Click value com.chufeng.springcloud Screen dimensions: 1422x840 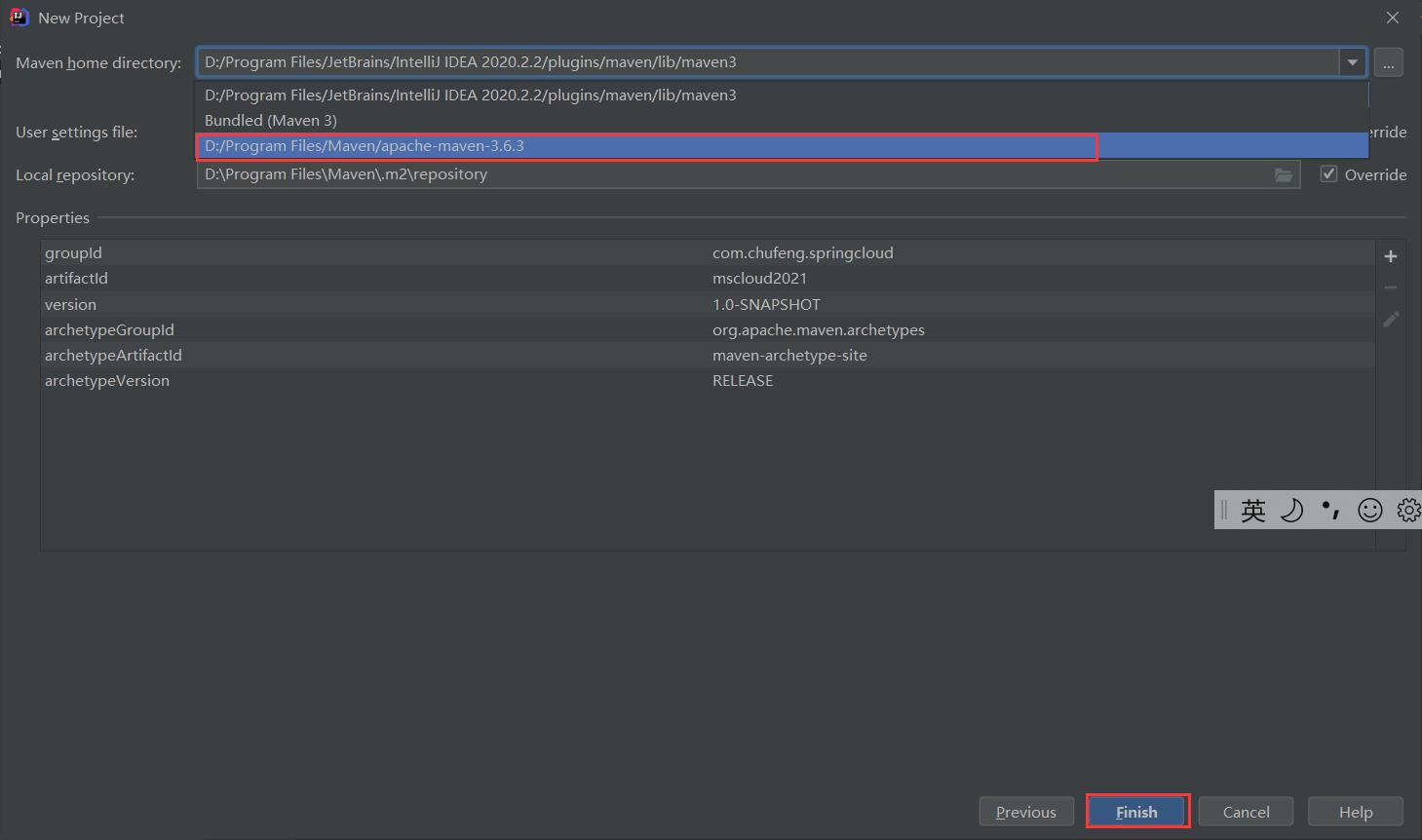(x=802, y=252)
